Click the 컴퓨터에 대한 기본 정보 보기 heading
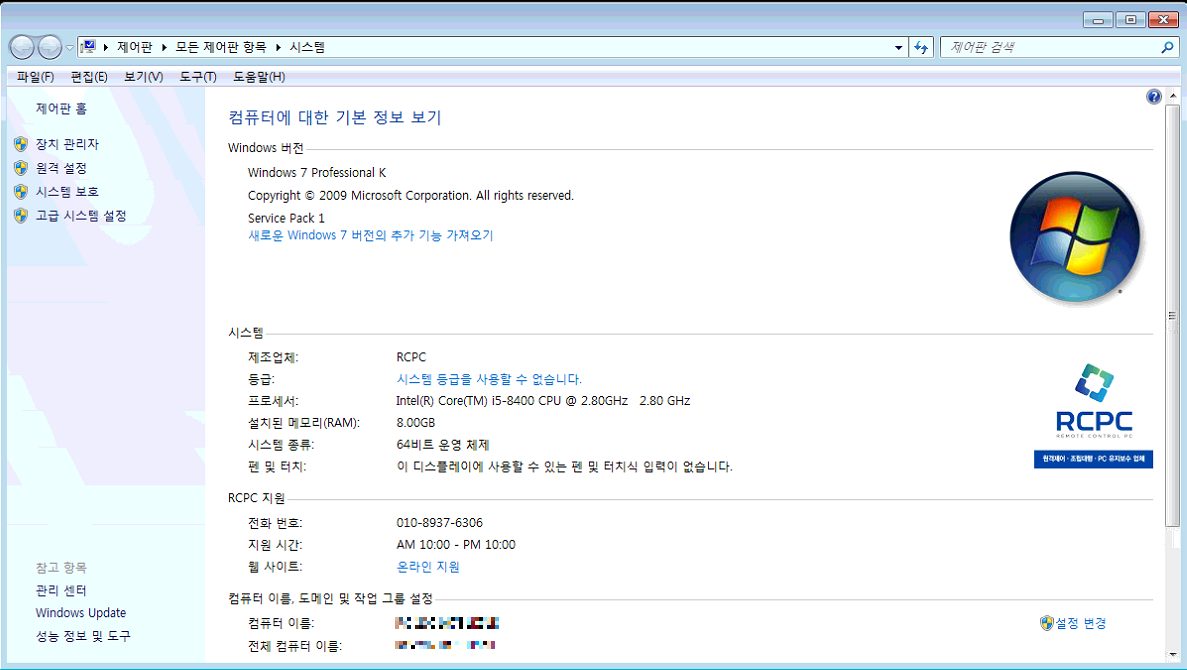 [x=335, y=117]
